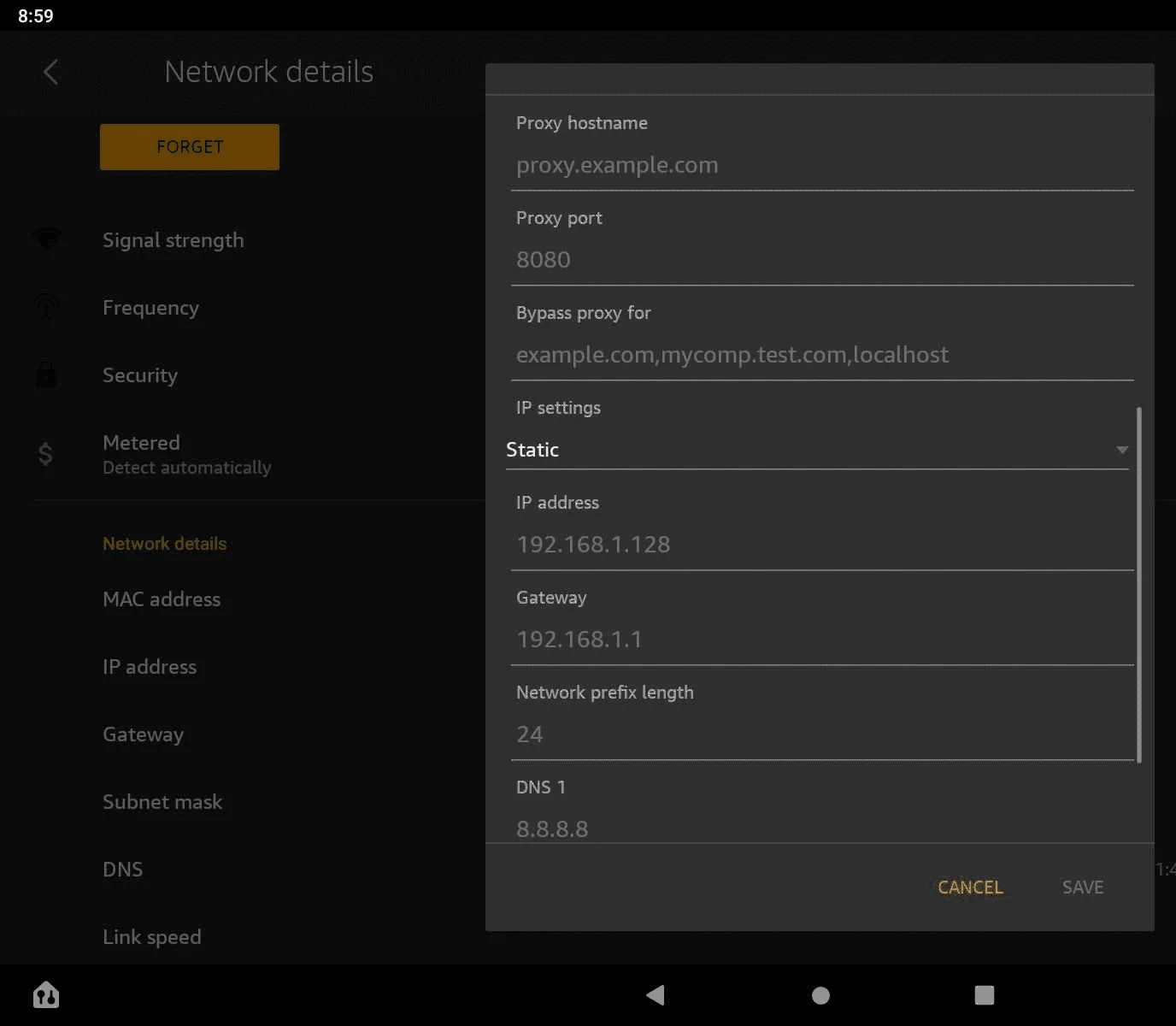
Task: Click the Security lock icon
Action: [46, 374]
